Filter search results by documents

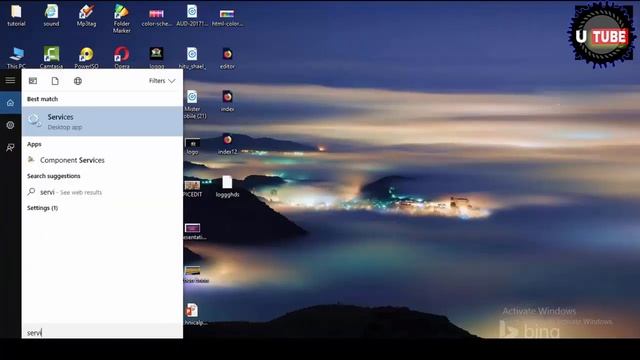click(55, 81)
